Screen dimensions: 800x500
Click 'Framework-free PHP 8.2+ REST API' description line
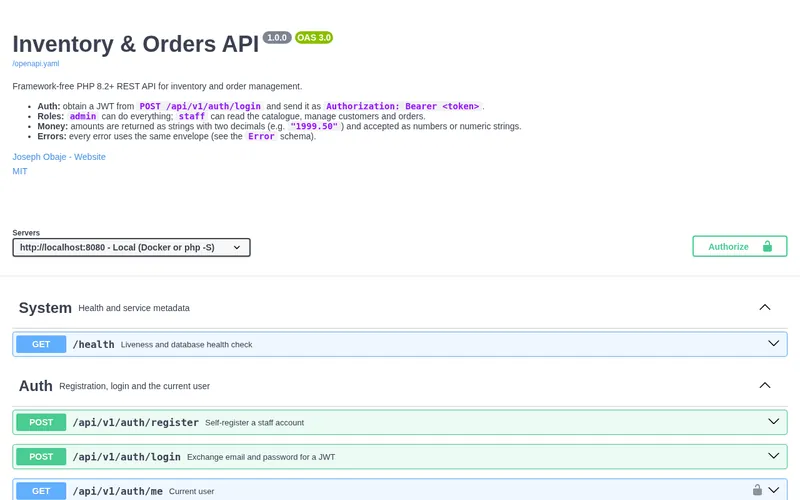point(157,86)
